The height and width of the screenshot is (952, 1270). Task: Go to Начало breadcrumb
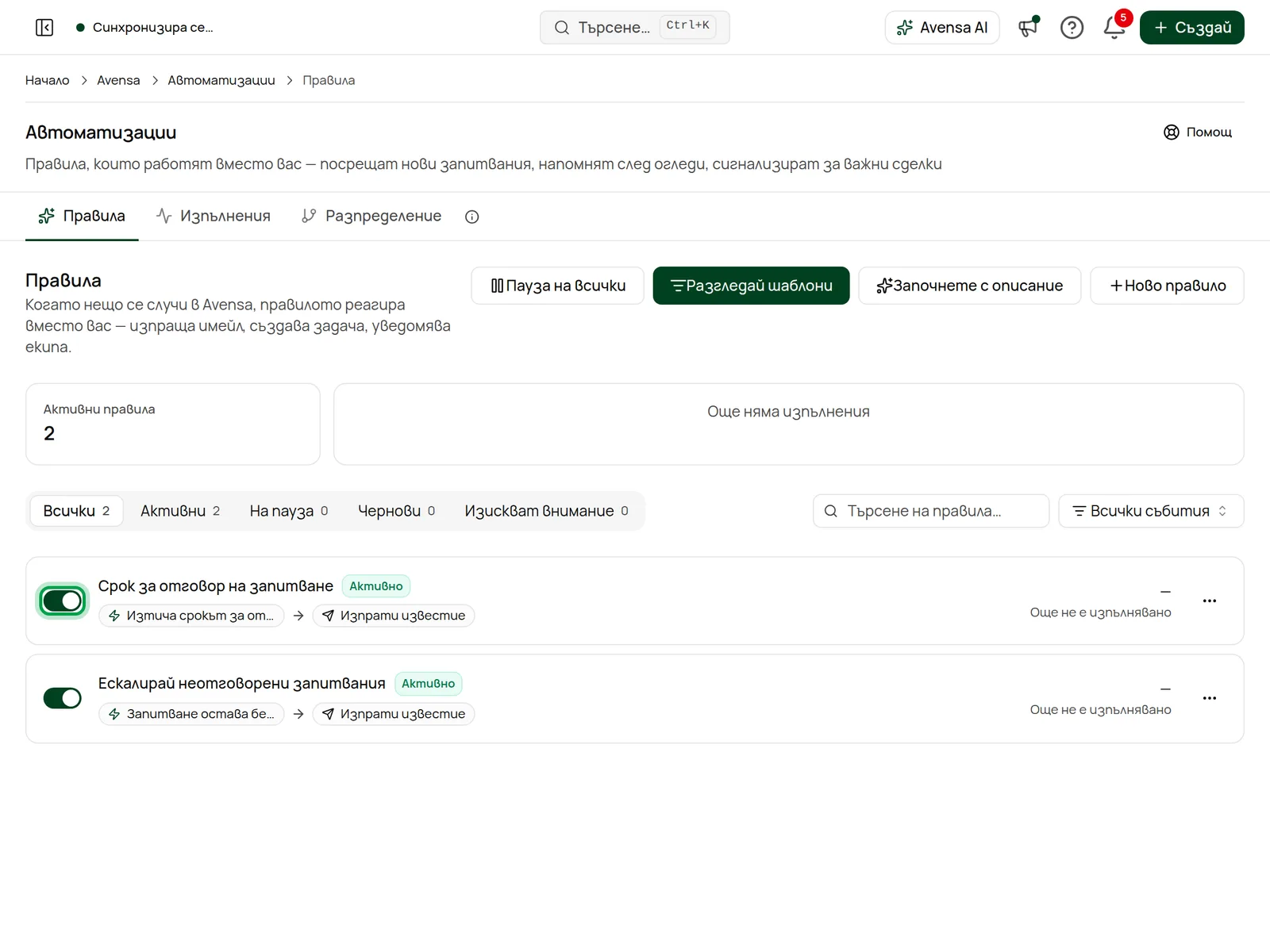pos(48,80)
